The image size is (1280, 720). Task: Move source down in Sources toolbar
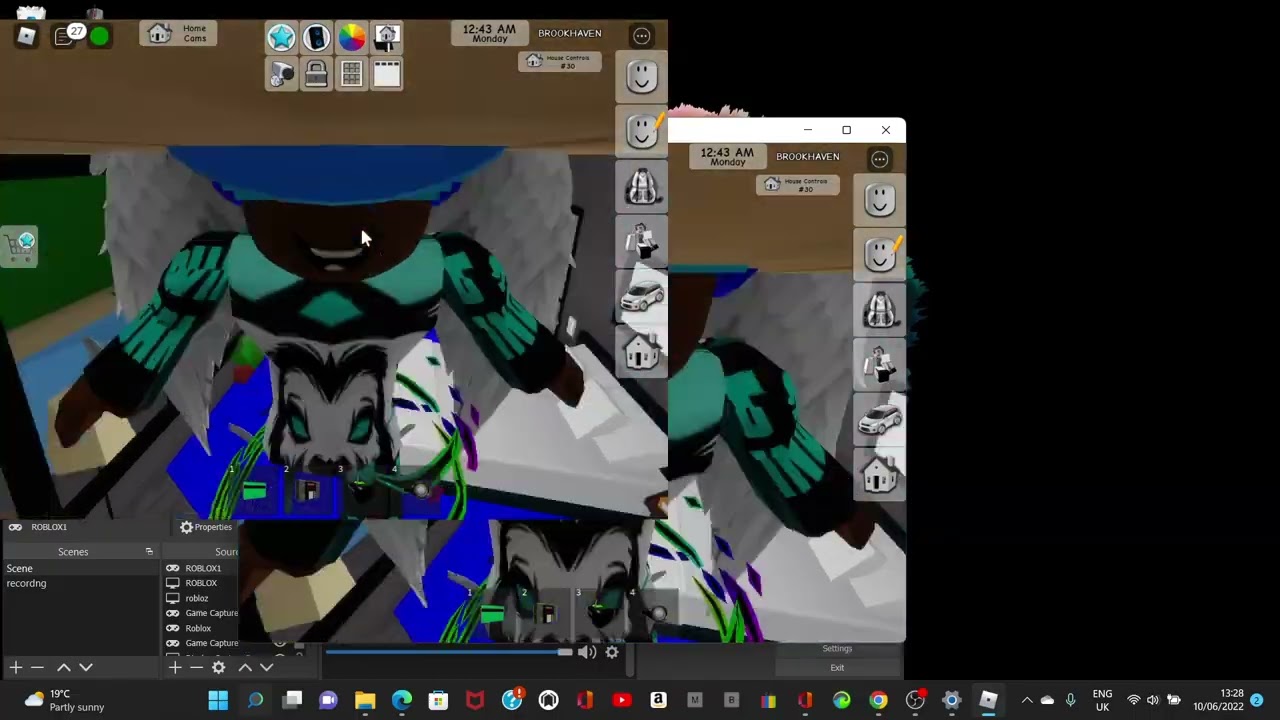(266, 667)
